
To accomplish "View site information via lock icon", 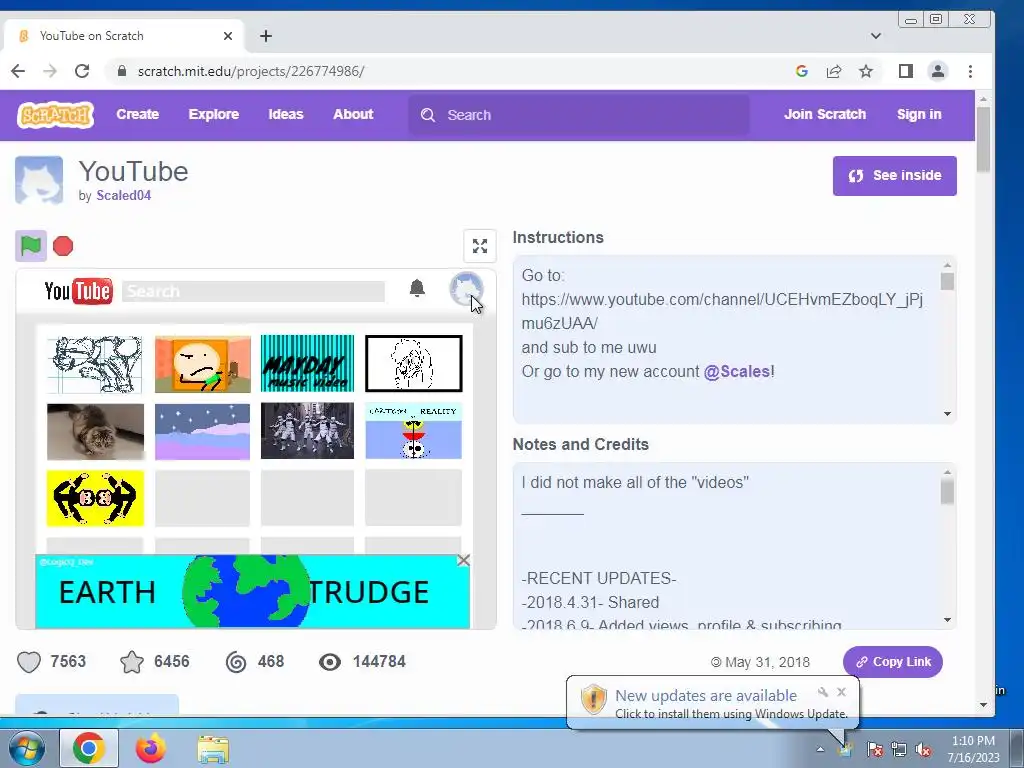I will [x=121, y=71].
